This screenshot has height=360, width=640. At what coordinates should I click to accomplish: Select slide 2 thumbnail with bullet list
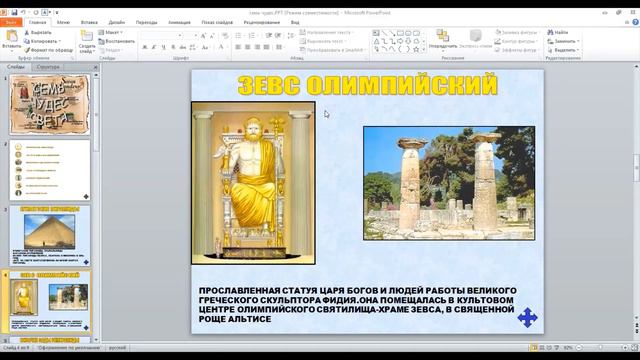(50, 170)
